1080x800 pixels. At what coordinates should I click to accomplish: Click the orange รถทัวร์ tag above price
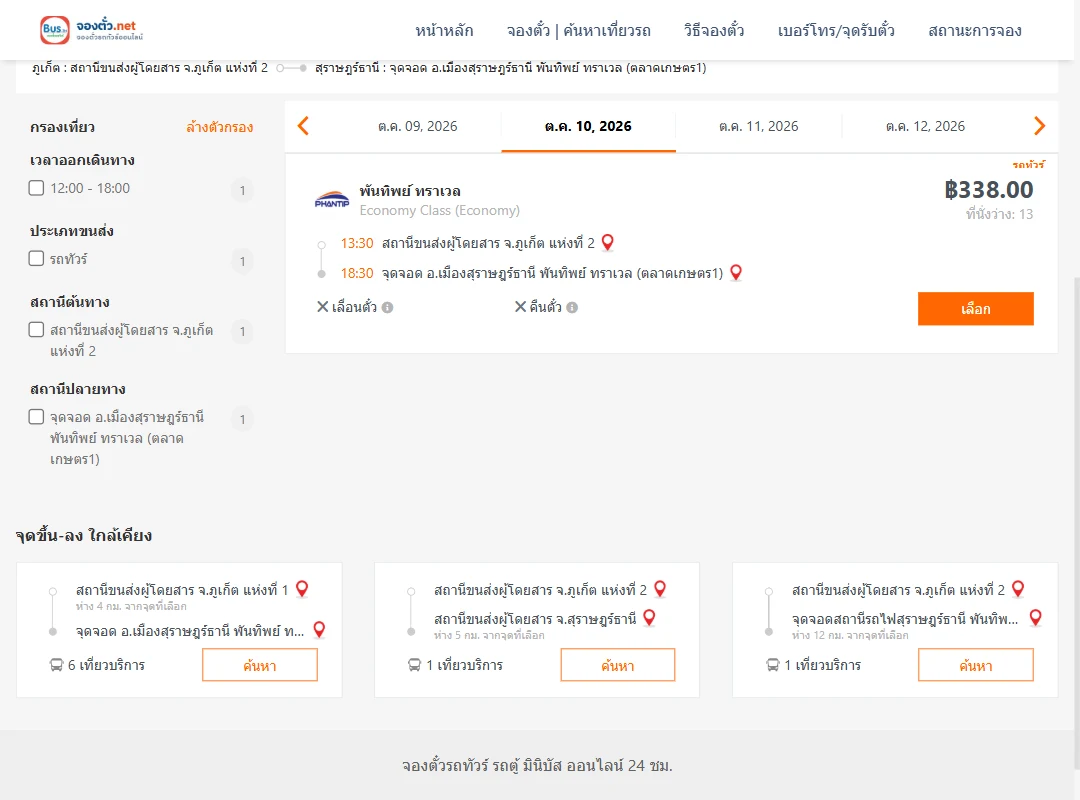[x=1028, y=165]
